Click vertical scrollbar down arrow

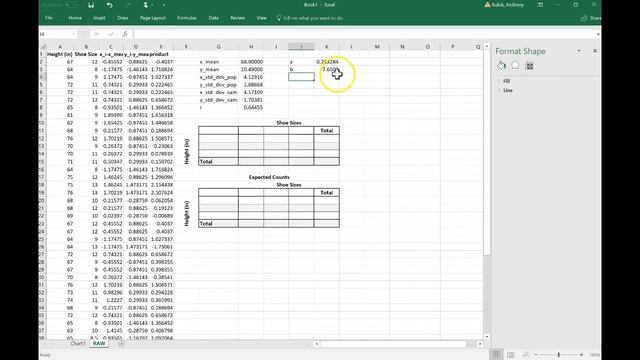tap(487, 337)
